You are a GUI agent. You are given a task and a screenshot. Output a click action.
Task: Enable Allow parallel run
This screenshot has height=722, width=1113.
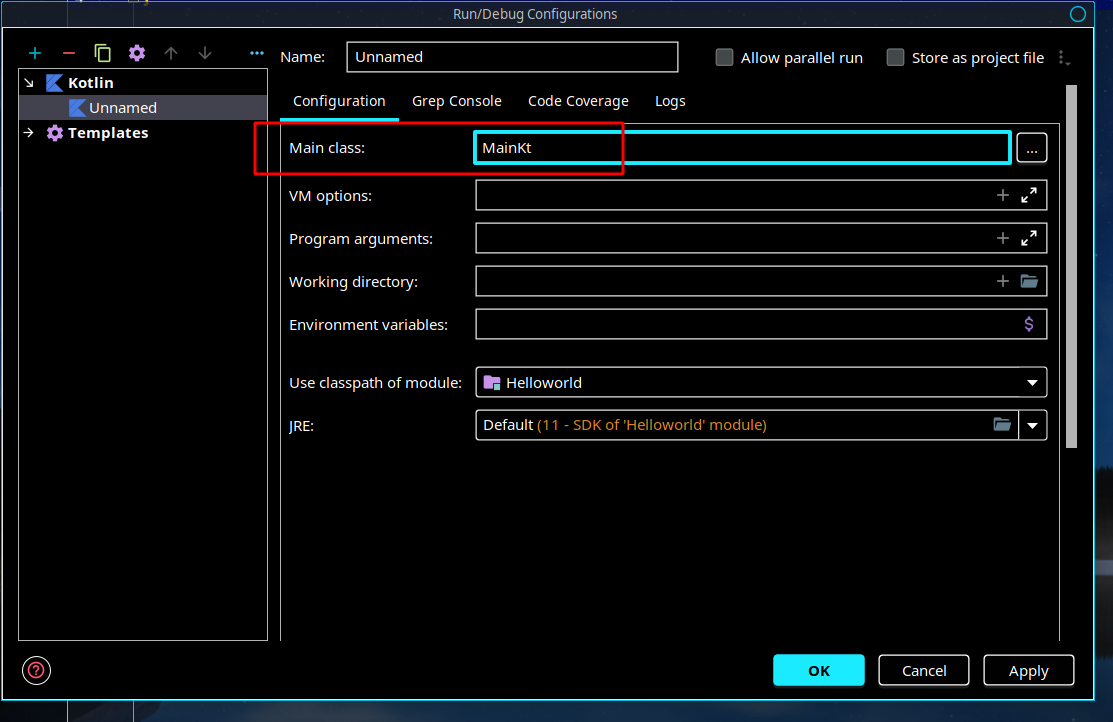pos(724,58)
